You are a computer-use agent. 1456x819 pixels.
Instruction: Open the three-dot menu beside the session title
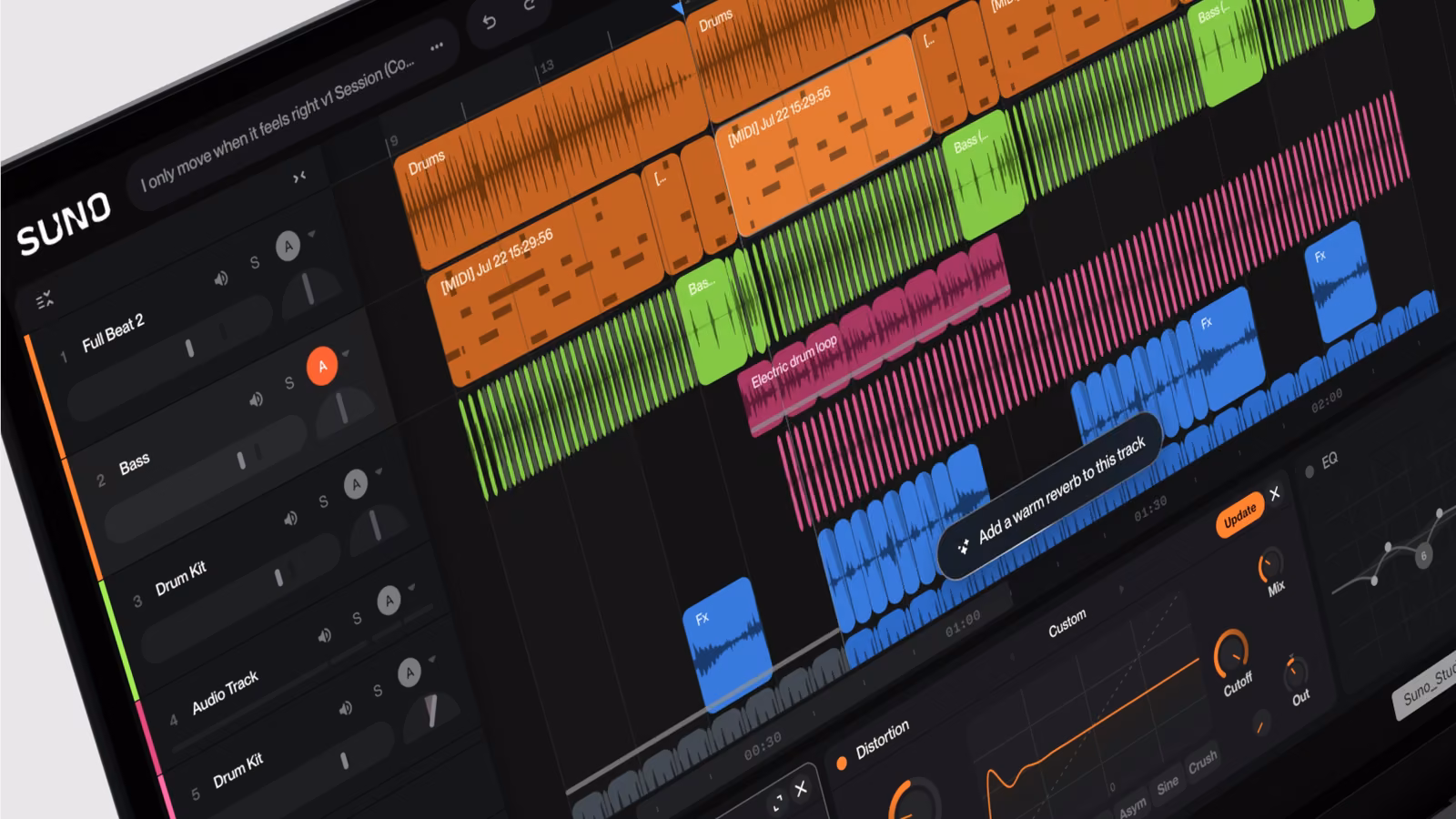(437, 46)
